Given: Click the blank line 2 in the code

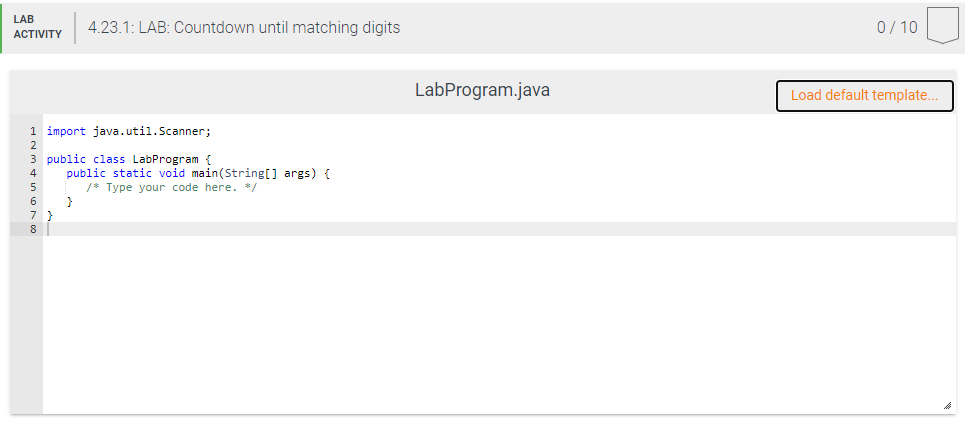Looking at the screenshot, I should [499, 145].
